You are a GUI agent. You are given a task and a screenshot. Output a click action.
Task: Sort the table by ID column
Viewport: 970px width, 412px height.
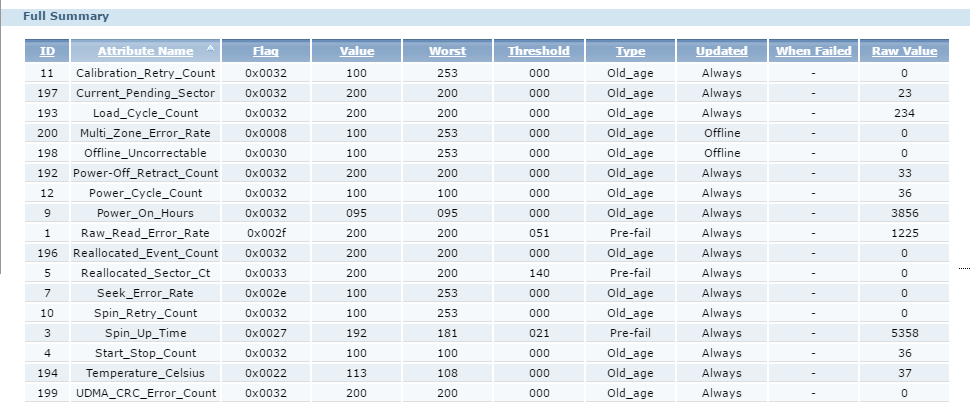47,51
